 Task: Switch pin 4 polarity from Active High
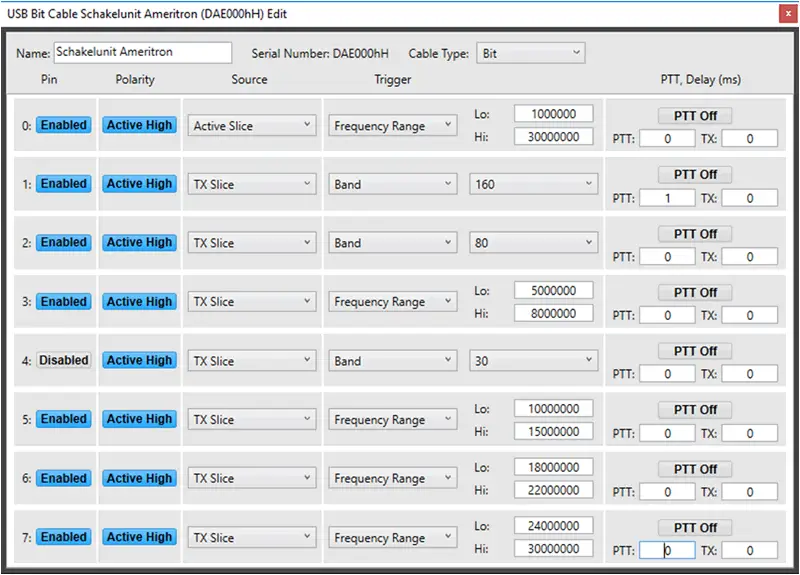[x=139, y=360]
